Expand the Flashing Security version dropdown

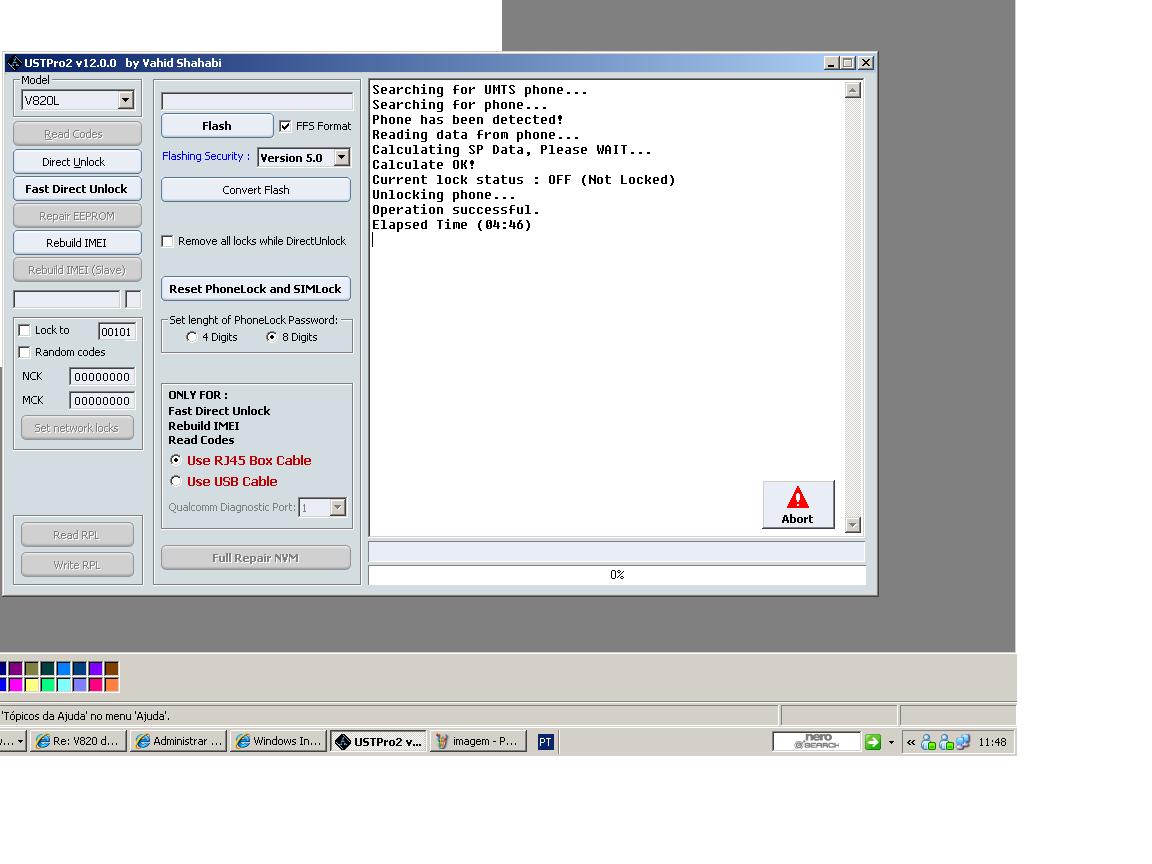point(341,158)
